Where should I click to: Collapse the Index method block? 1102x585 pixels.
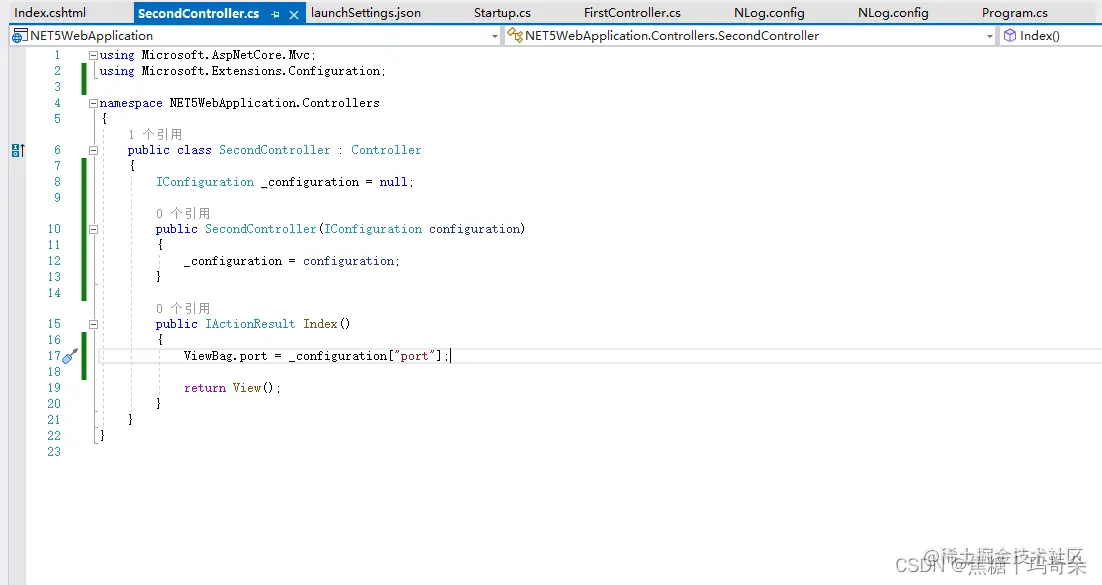point(93,324)
